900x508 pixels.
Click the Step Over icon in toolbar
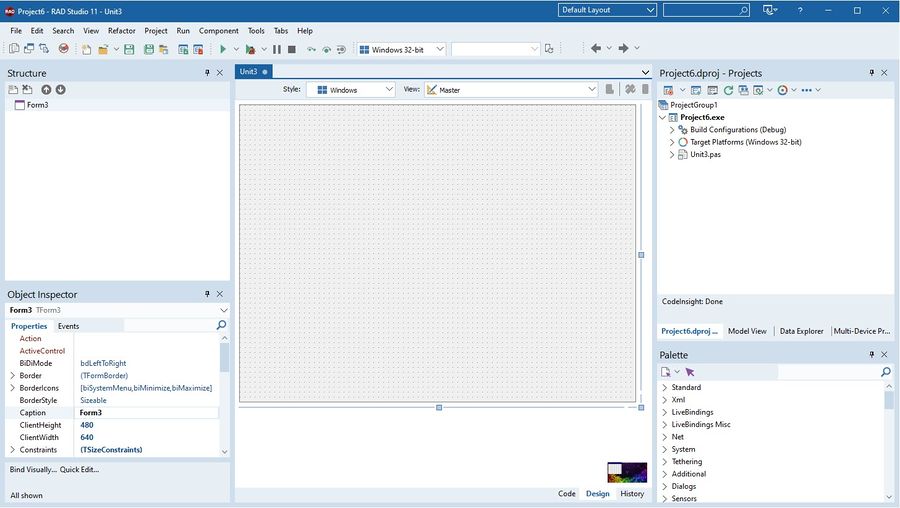[326, 49]
